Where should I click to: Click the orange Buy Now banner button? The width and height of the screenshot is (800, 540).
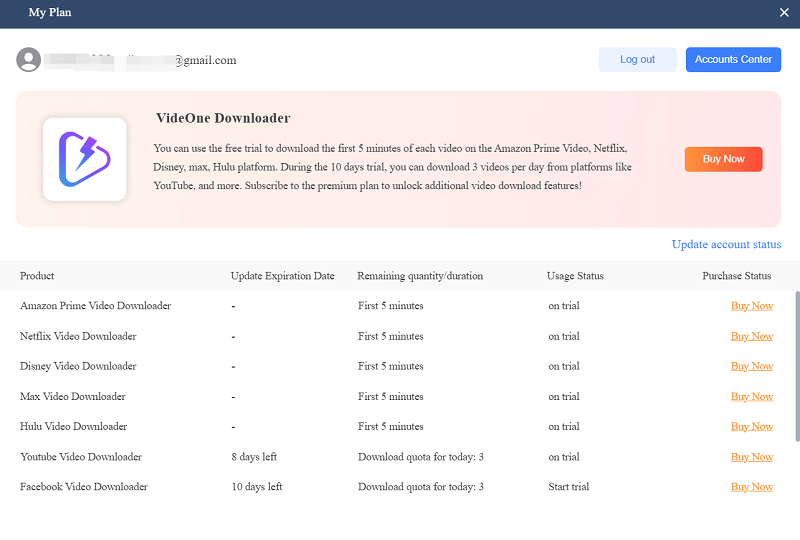[723, 159]
